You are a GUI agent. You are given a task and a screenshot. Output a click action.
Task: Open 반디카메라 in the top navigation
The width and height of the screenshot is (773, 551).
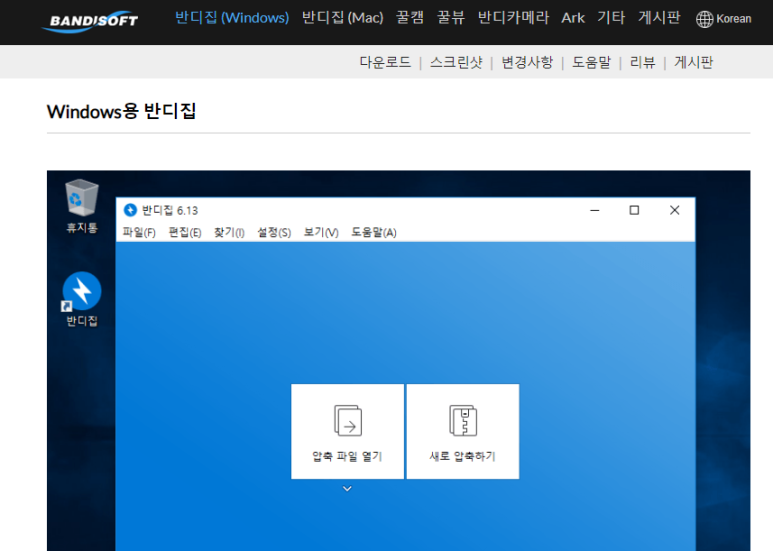tap(513, 18)
